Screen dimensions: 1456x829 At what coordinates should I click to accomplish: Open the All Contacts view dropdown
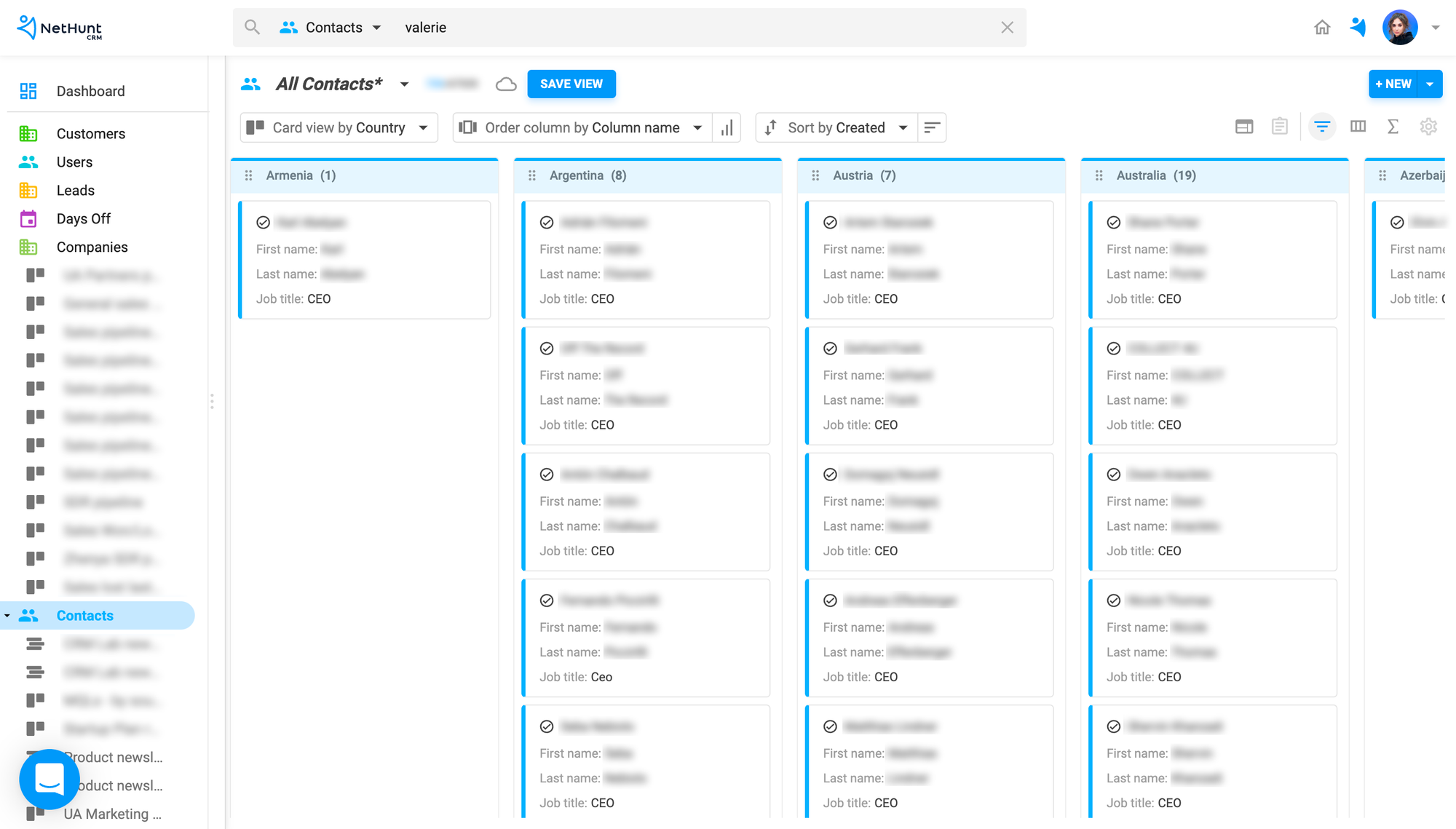pos(405,84)
